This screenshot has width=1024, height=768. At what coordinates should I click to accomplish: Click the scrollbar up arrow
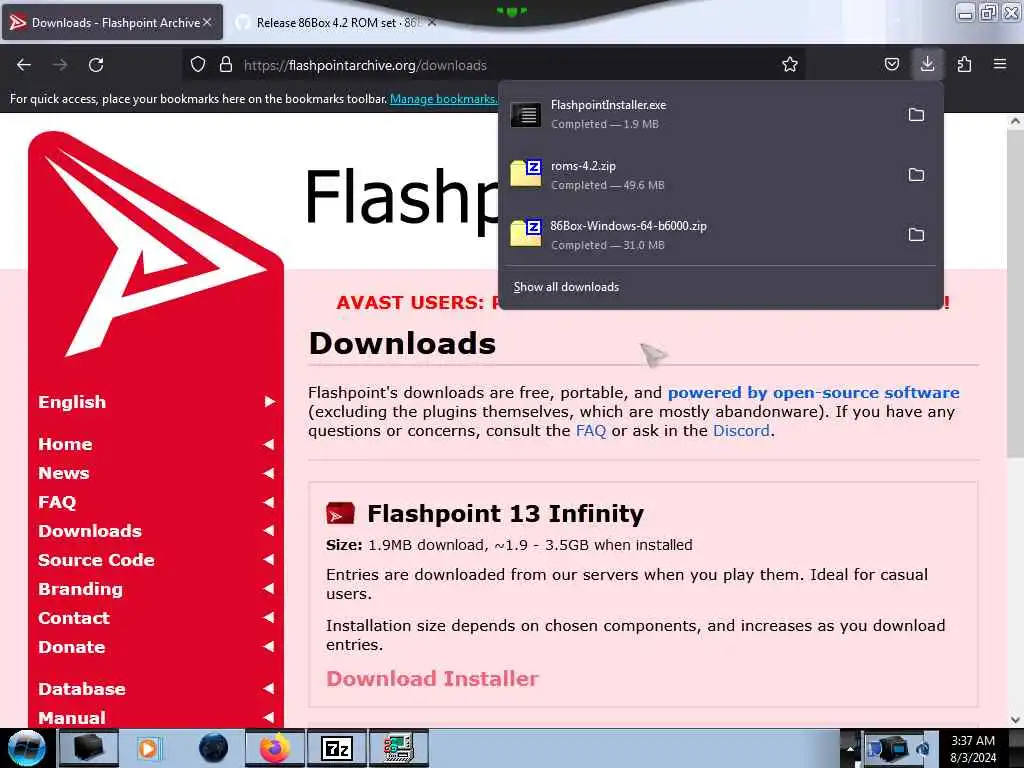1015,121
